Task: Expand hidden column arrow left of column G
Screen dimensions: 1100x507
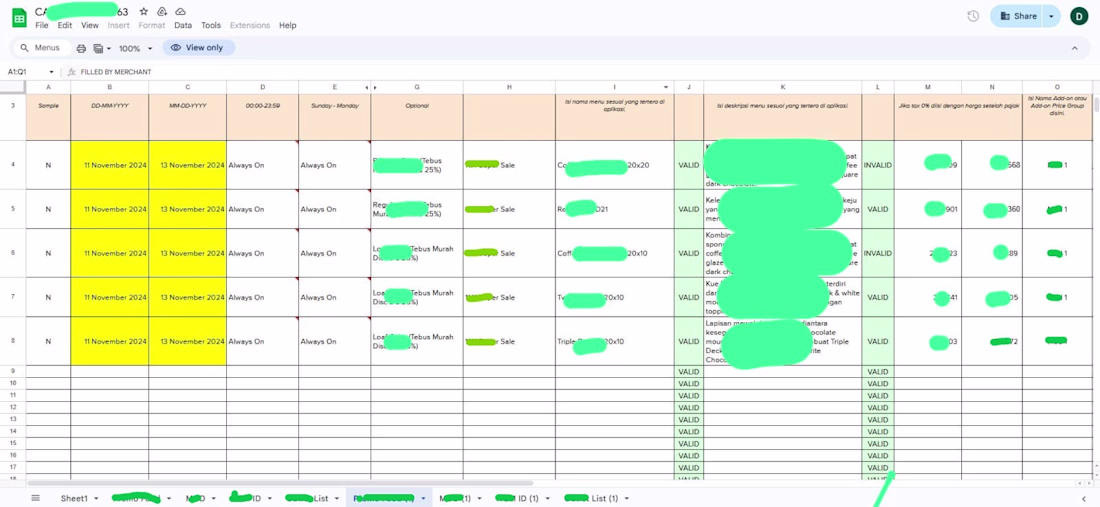Action: point(375,87)
